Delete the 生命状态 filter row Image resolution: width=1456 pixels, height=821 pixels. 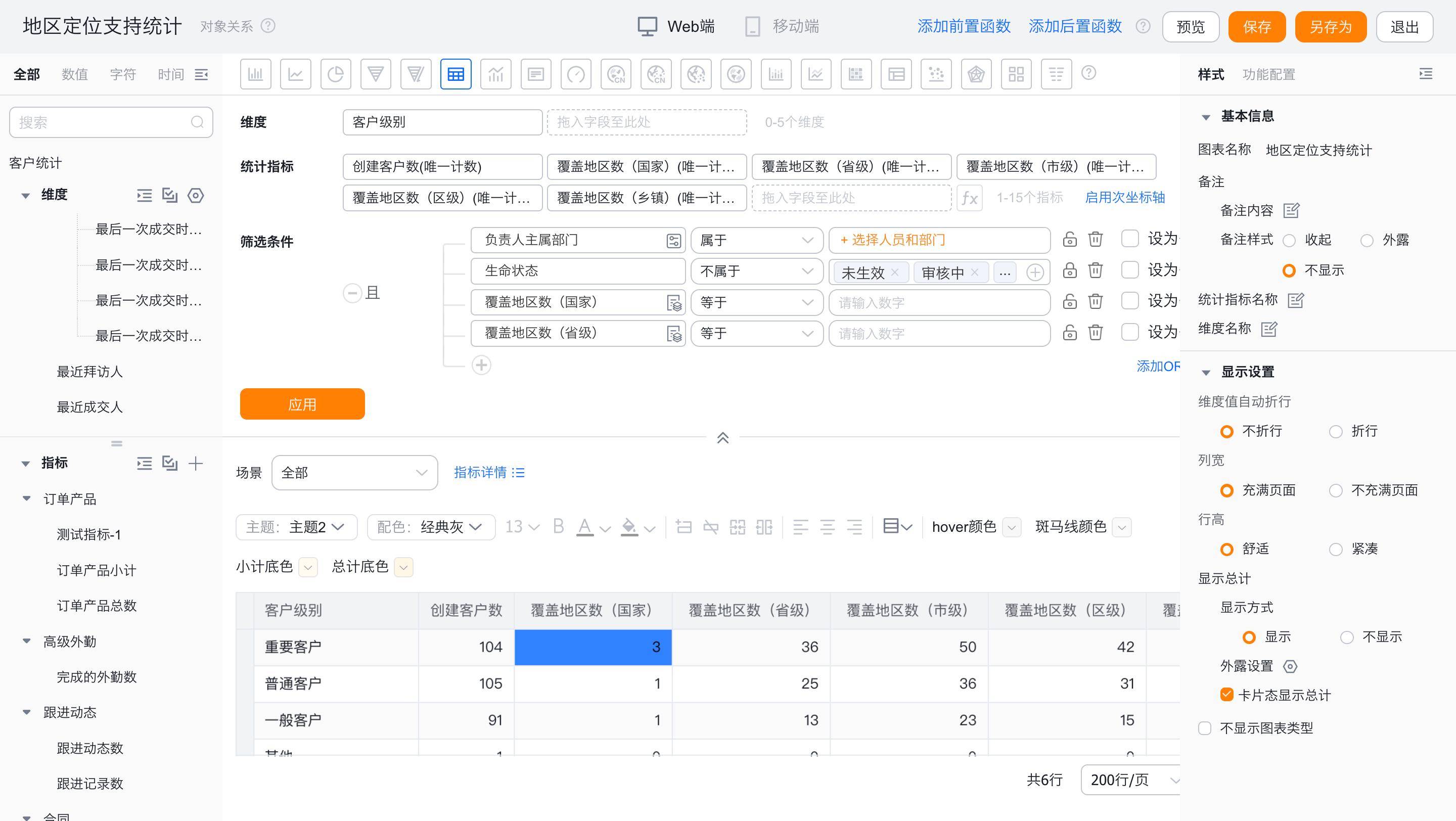pyautogui.click(x=1096, y=270)
